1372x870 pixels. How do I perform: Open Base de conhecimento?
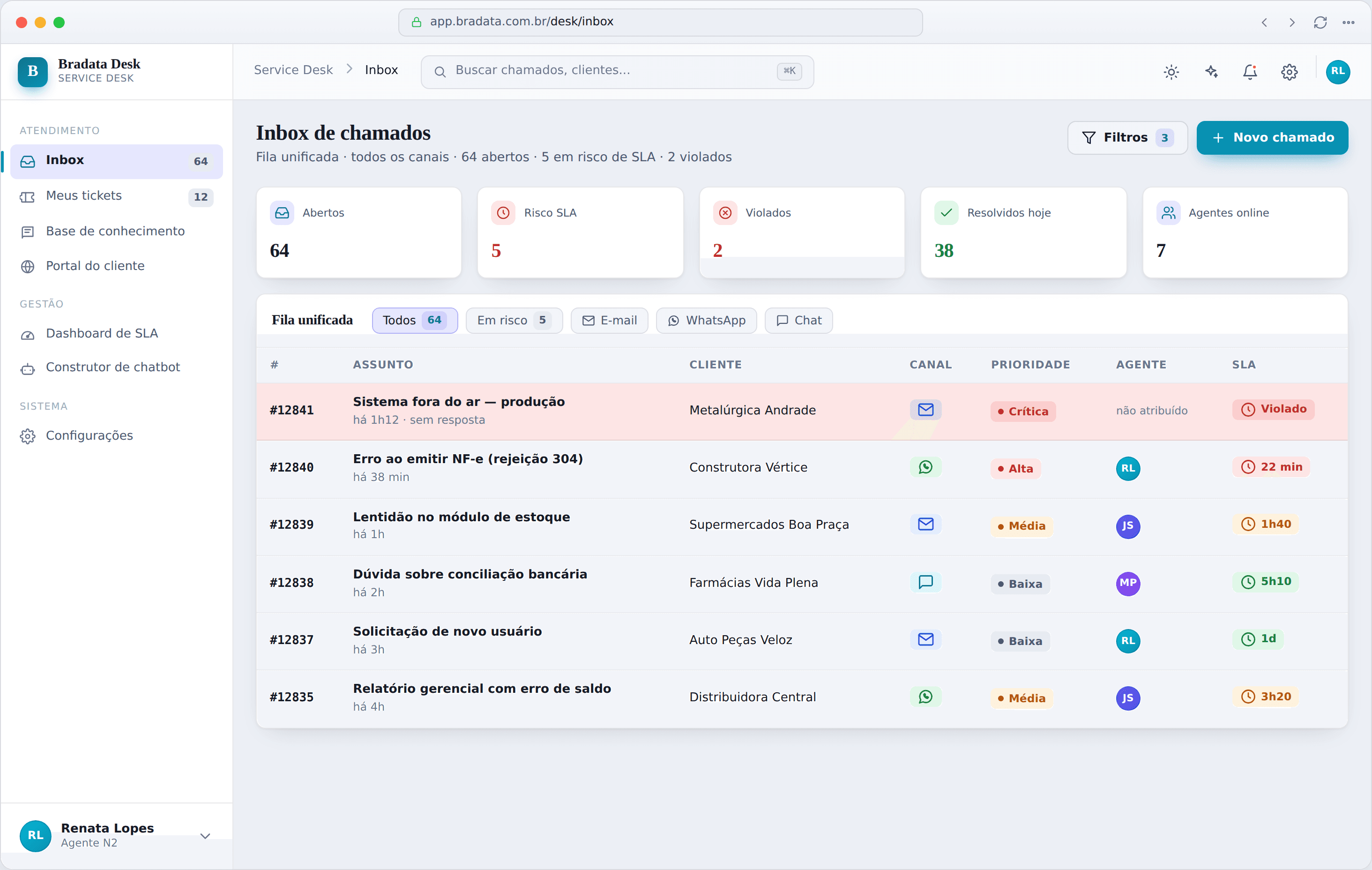(116, 232)
